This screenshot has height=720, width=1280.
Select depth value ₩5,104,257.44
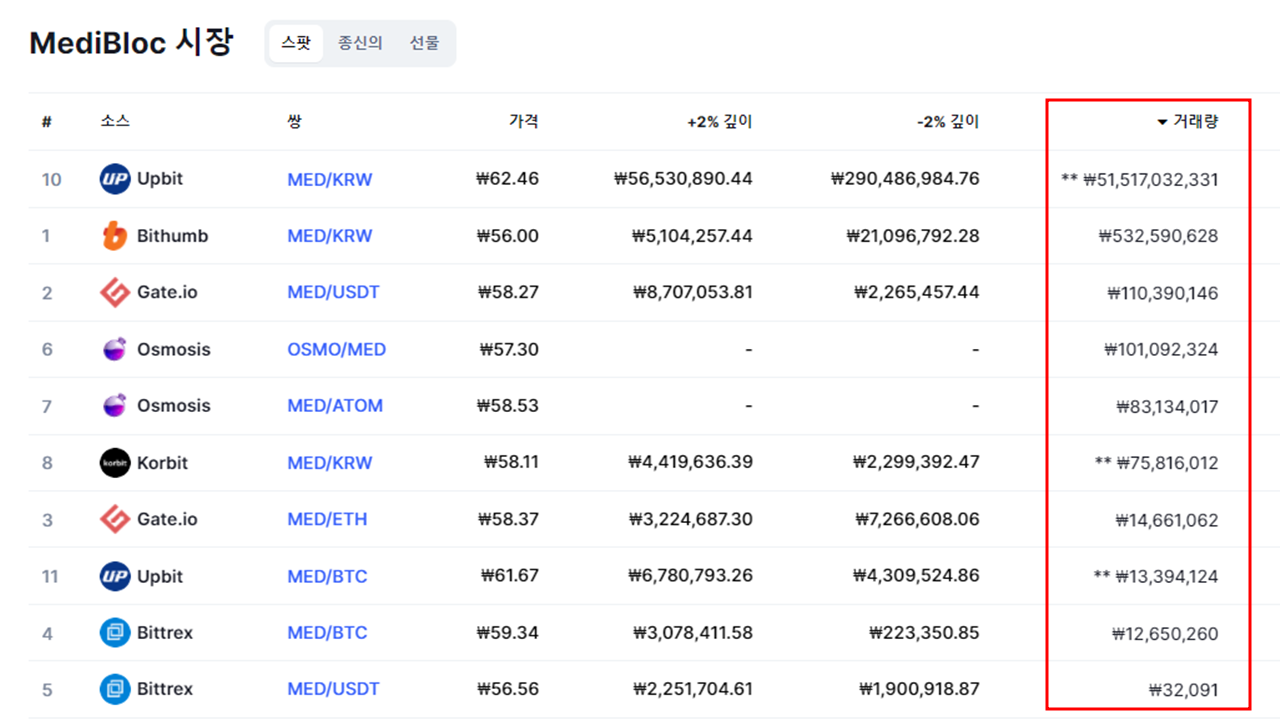click(692, 236)
